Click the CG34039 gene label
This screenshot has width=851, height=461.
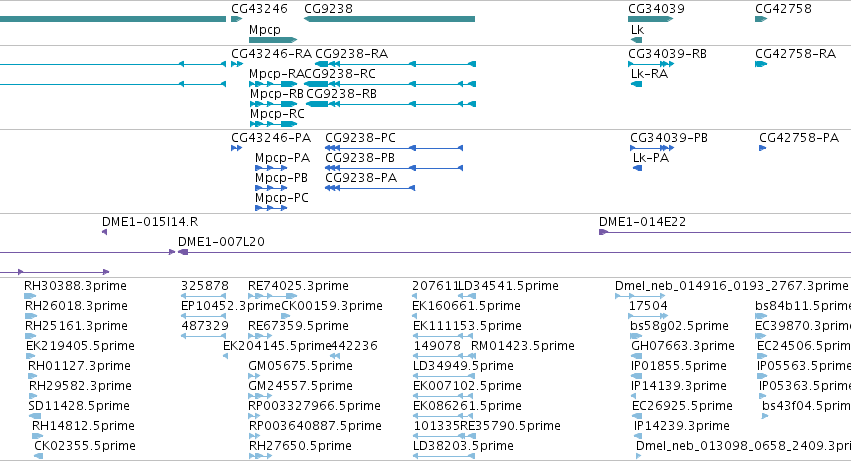pyautogui.click(x=656, y=9)
